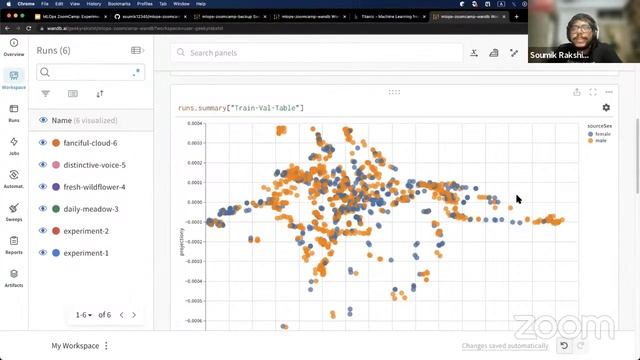The height and width of the screenshot is (360, 640).
Task: Go to next page of runs
Action: (x=134, y=315)
